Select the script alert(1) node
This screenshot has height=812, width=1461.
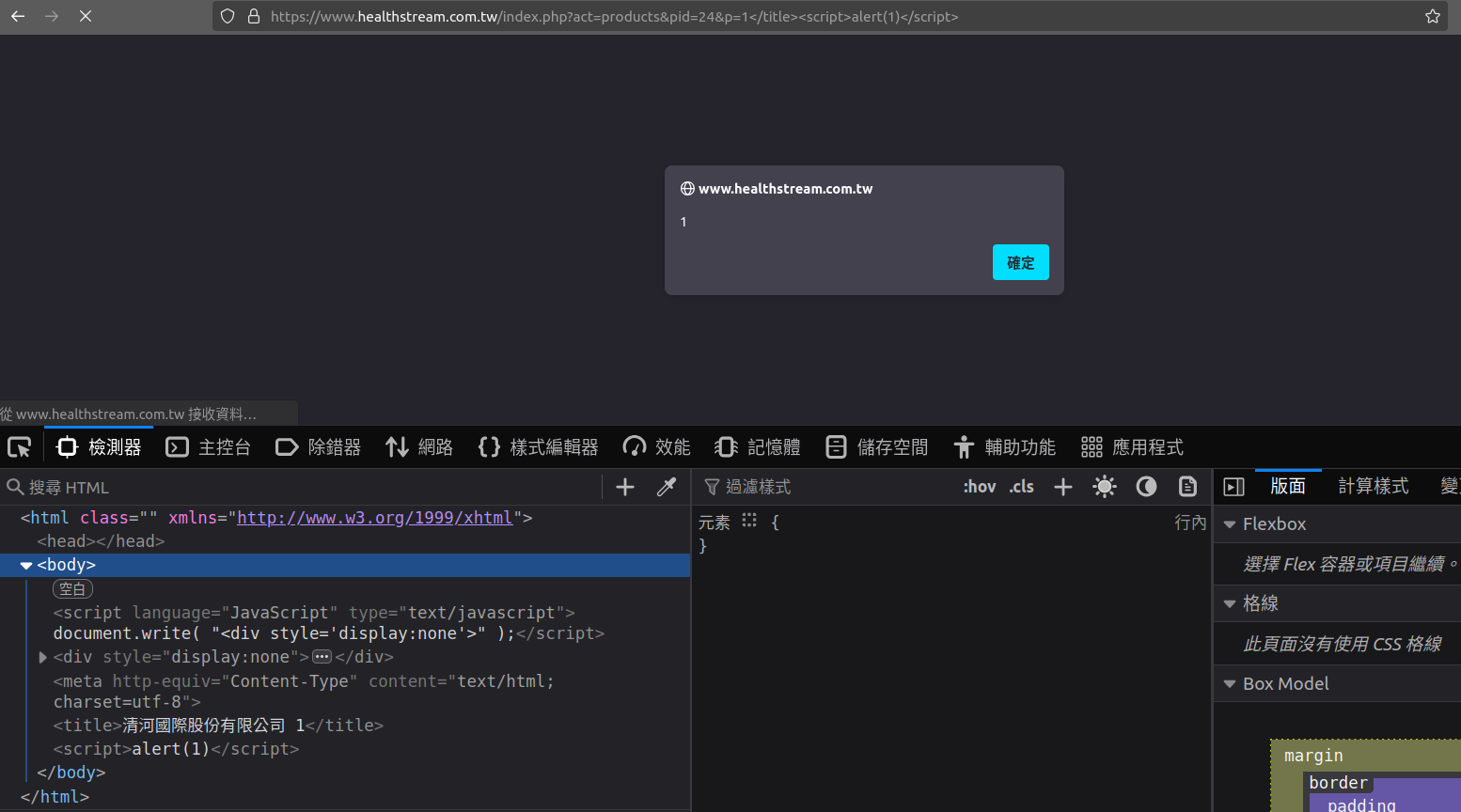click(345, 749)
